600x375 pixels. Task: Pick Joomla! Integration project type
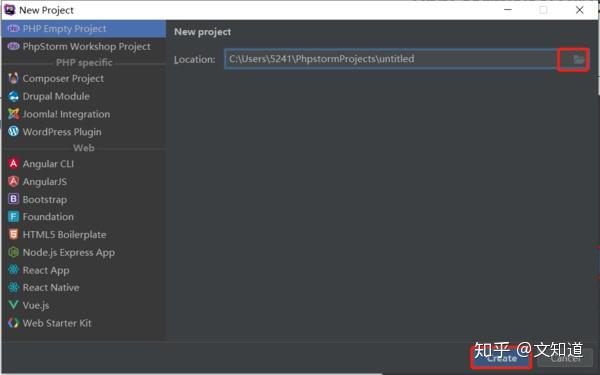point(84,114)
